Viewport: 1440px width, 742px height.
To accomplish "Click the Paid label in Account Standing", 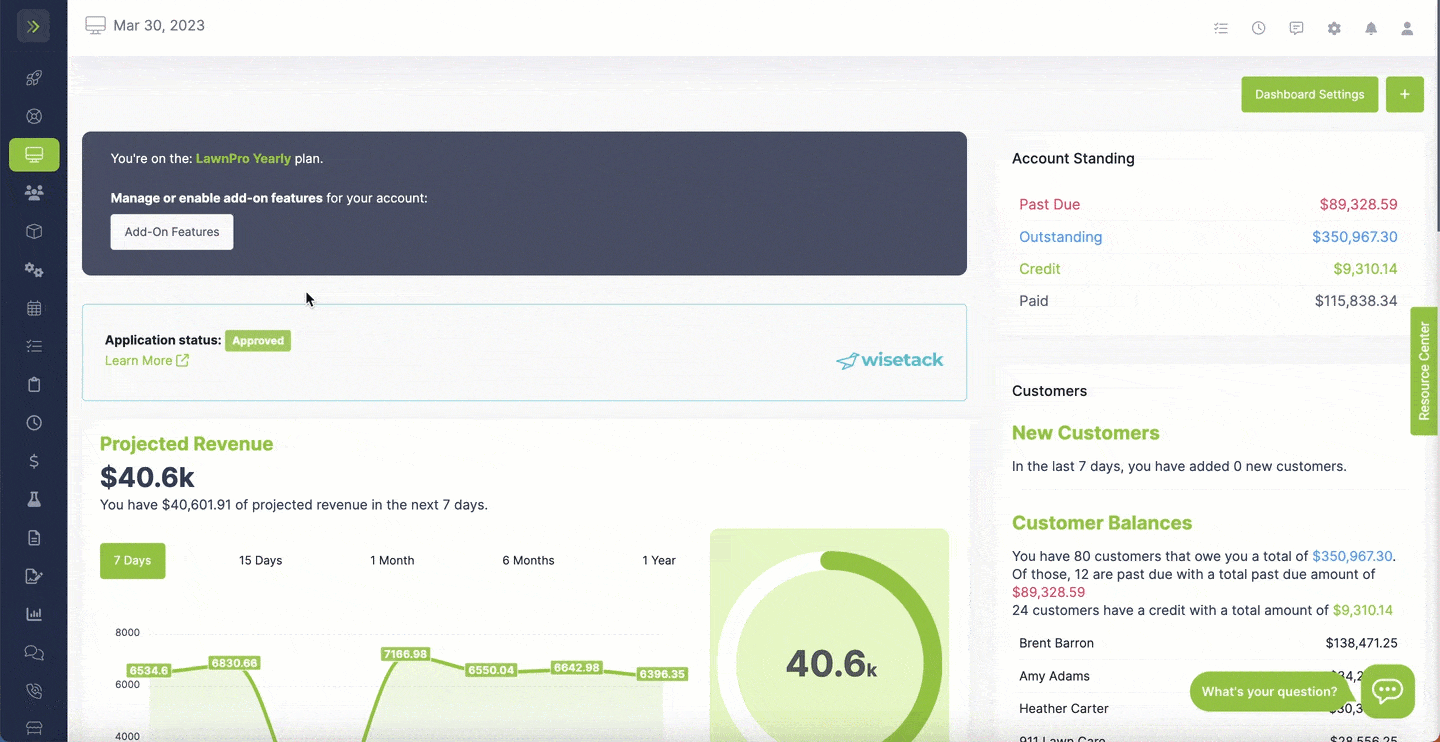I will (1034, 301).
